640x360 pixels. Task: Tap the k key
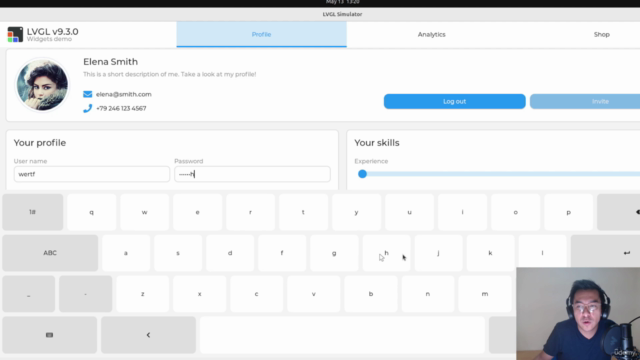(490, 253)
